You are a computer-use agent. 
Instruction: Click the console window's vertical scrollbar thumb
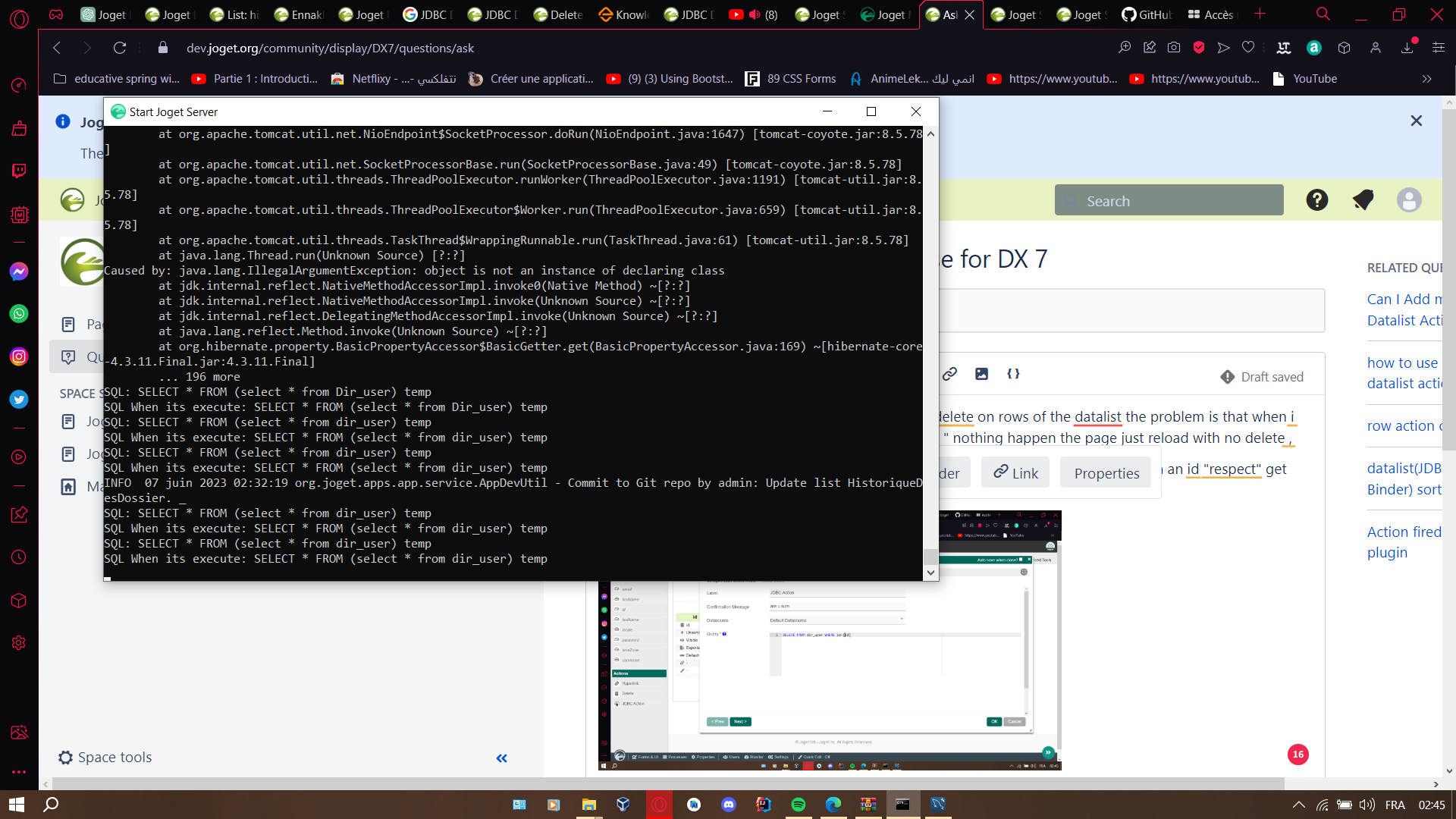tap(930, 555)
